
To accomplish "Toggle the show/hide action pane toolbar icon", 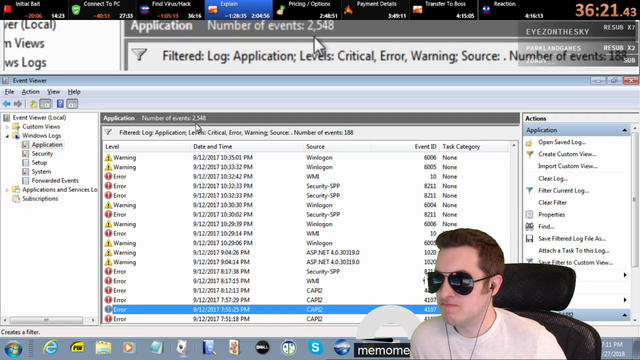I will 72,104.
